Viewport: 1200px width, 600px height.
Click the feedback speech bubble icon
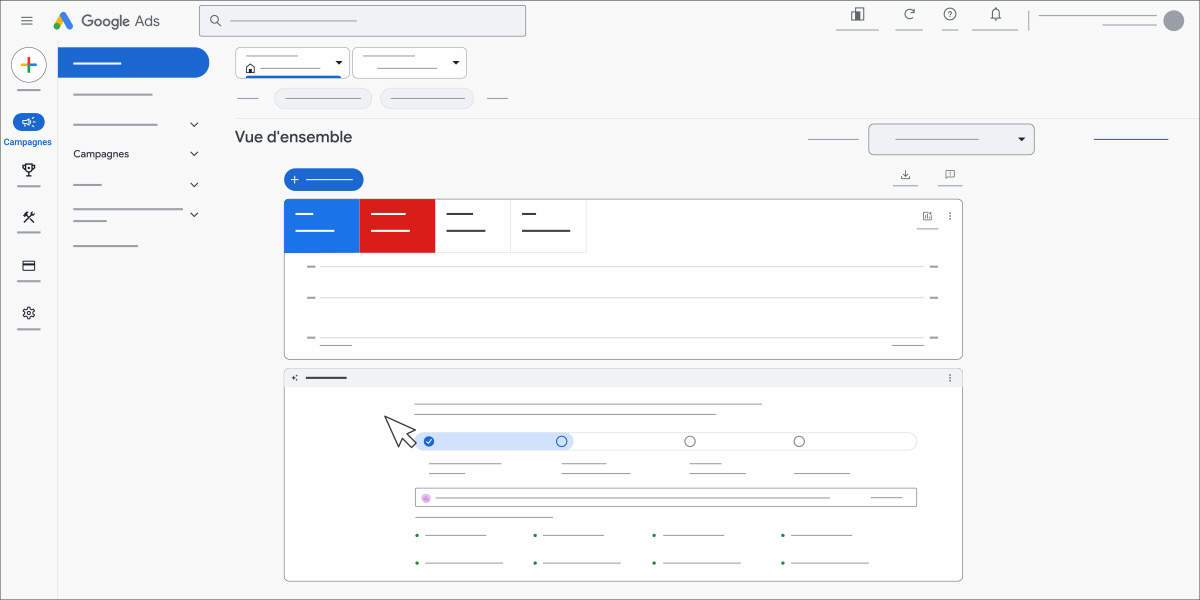pos(949,175)
